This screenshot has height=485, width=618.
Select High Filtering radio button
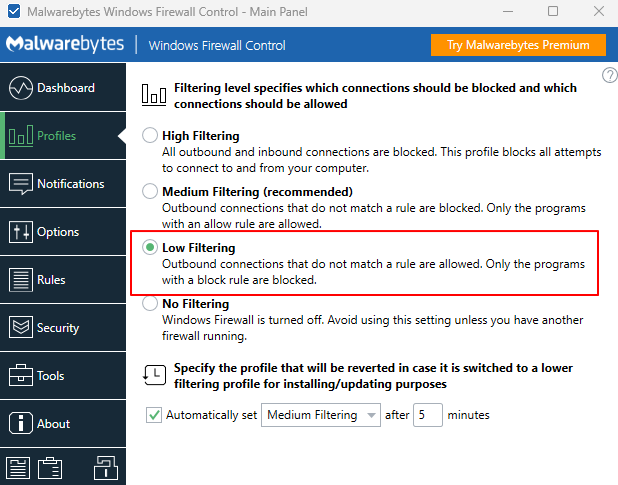pyautogui.click(x=150, y=135)
